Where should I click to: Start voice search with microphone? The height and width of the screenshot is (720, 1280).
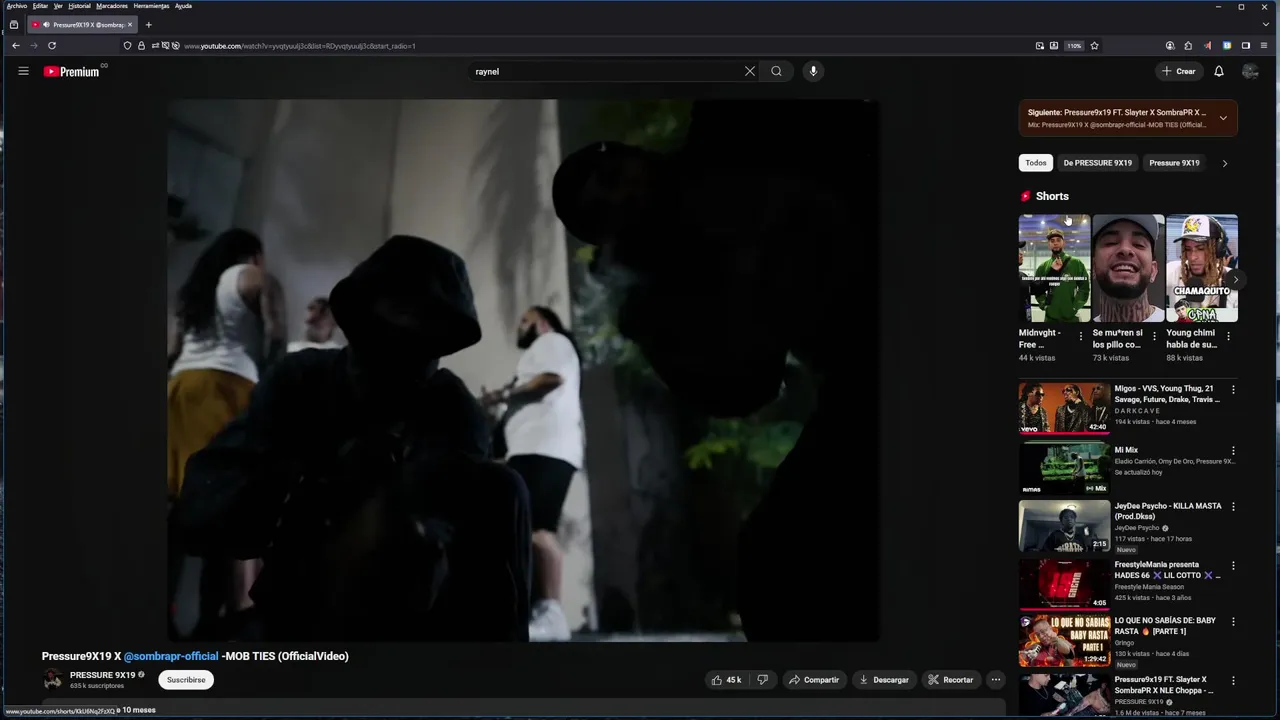(x=813, y=71)
